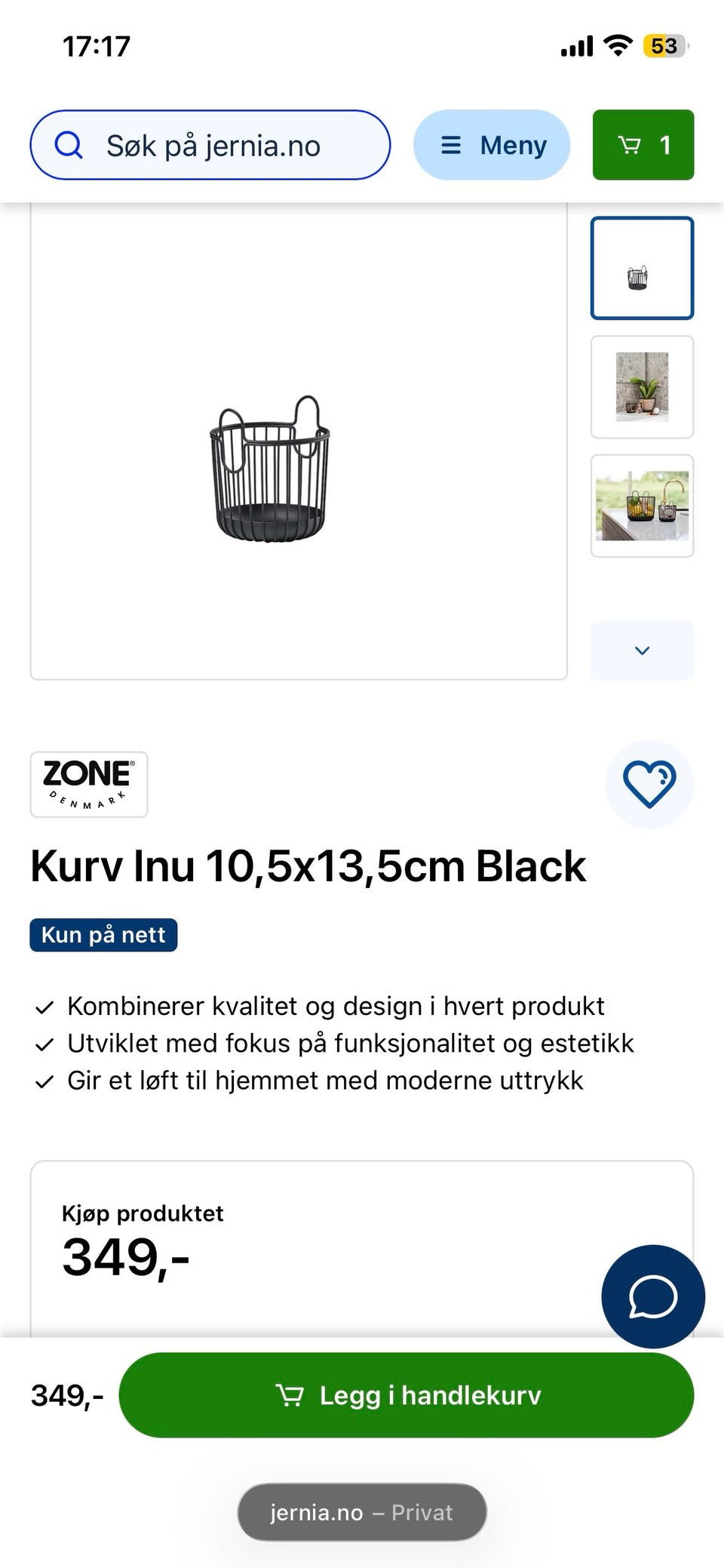This screenshot has height=1568, width=724.
Task: Open the chat support bubble
Action: pos(653,1296)
